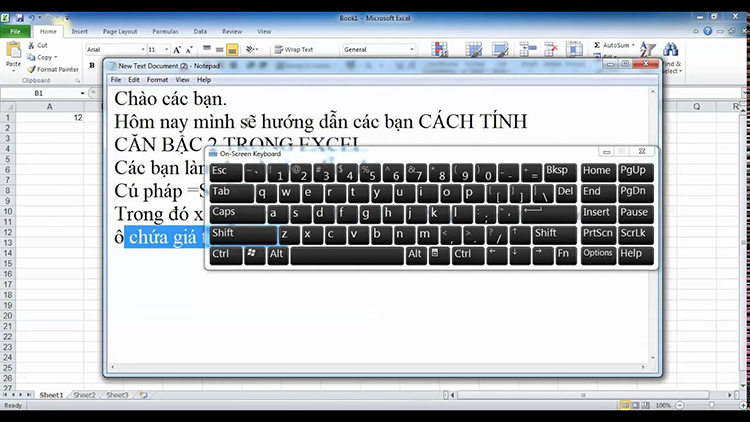Click the Cut scissors icon
750x422 pixels.
click(x=31, y=45)
